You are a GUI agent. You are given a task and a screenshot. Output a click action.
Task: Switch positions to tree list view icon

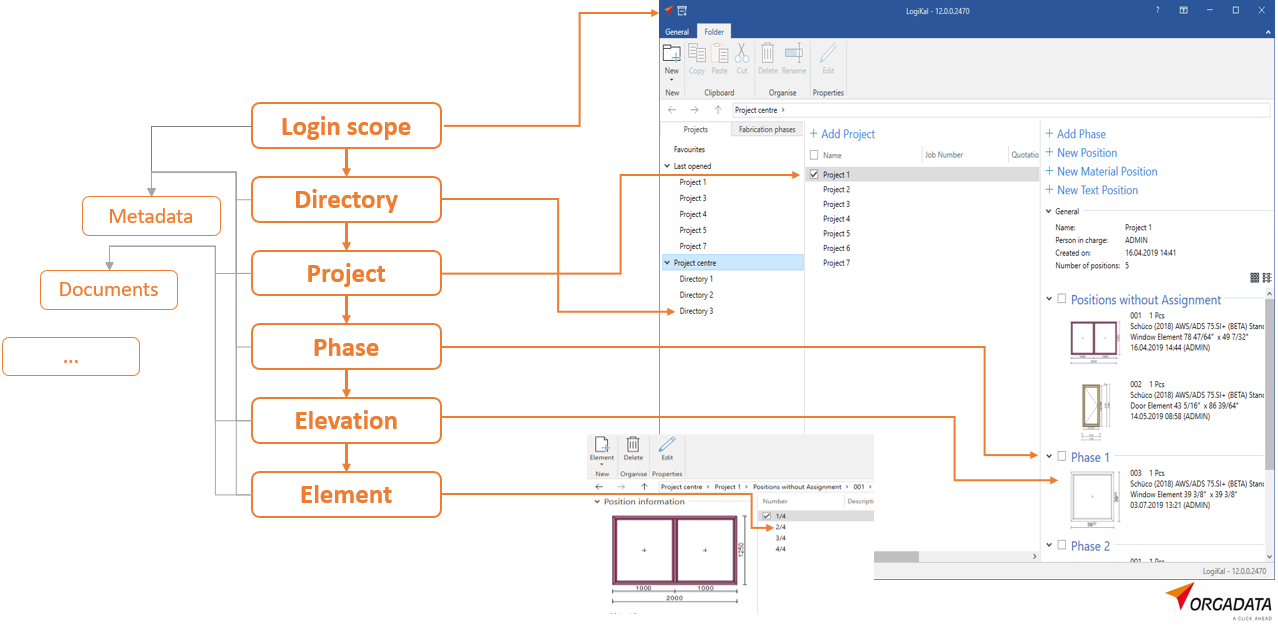(x=1267, y=277)
